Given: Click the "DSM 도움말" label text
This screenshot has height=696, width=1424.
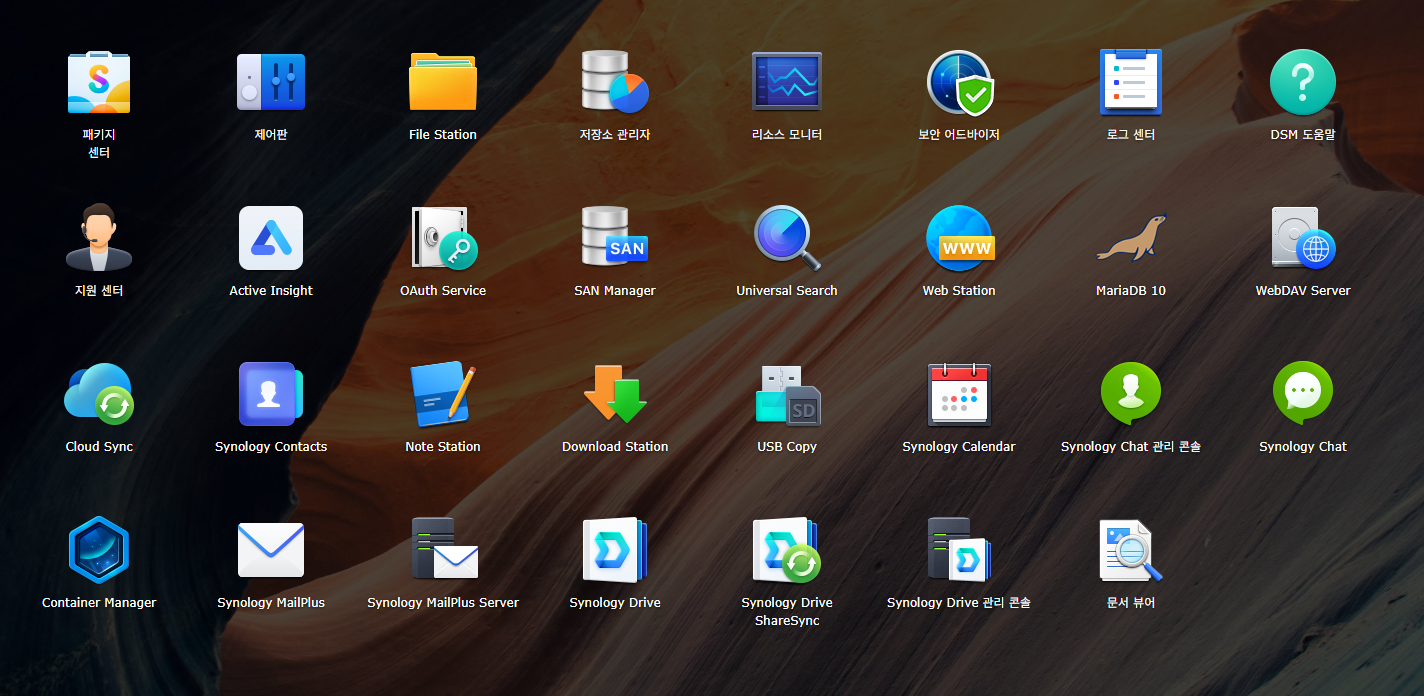Looking at the screenshot, I should (x=1303, y=135).
